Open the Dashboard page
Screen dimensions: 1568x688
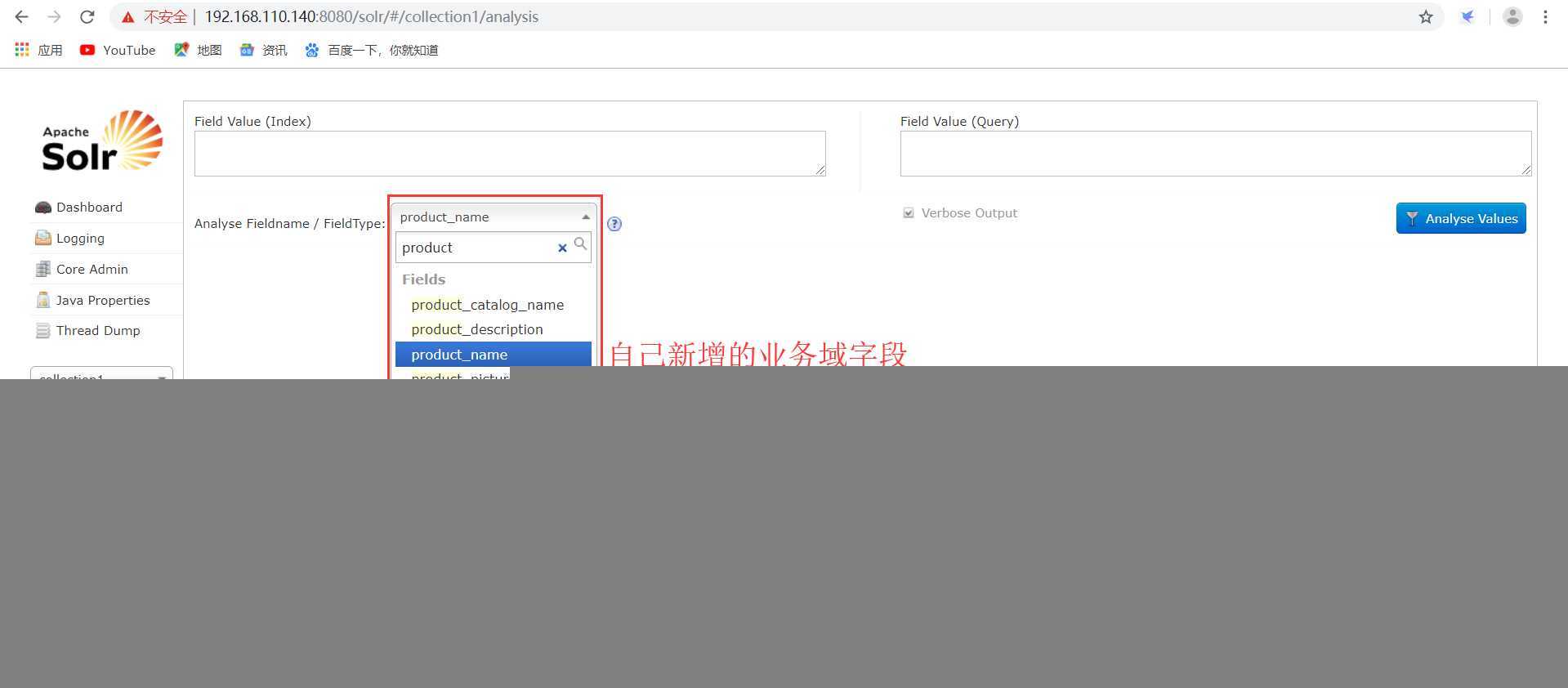[x=89, y=208]
